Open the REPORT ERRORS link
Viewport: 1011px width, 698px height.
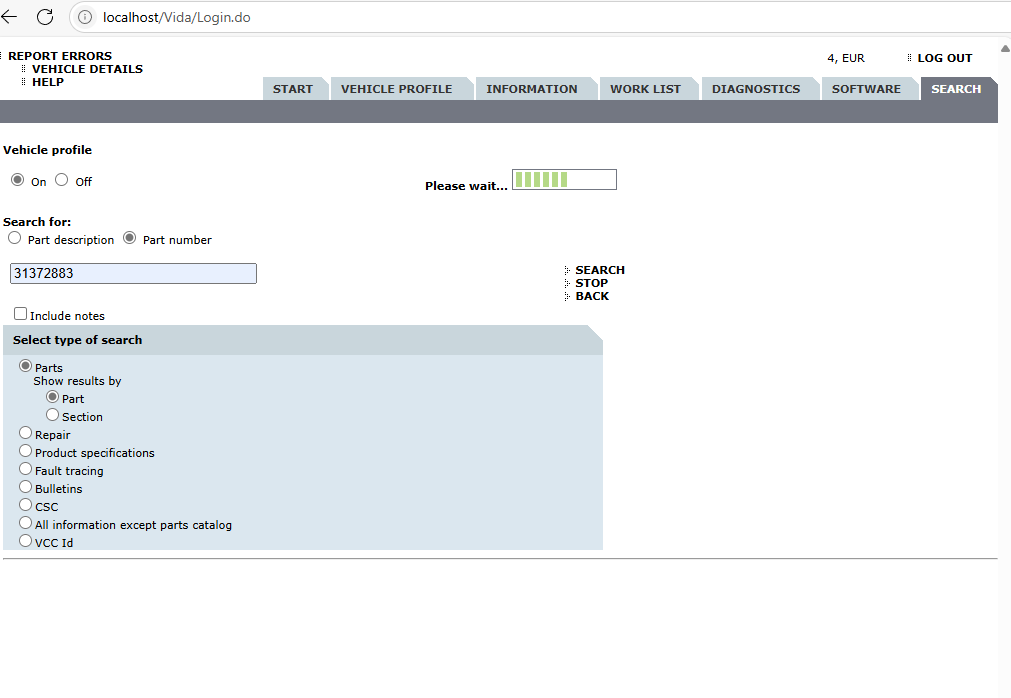coord(60,56)
